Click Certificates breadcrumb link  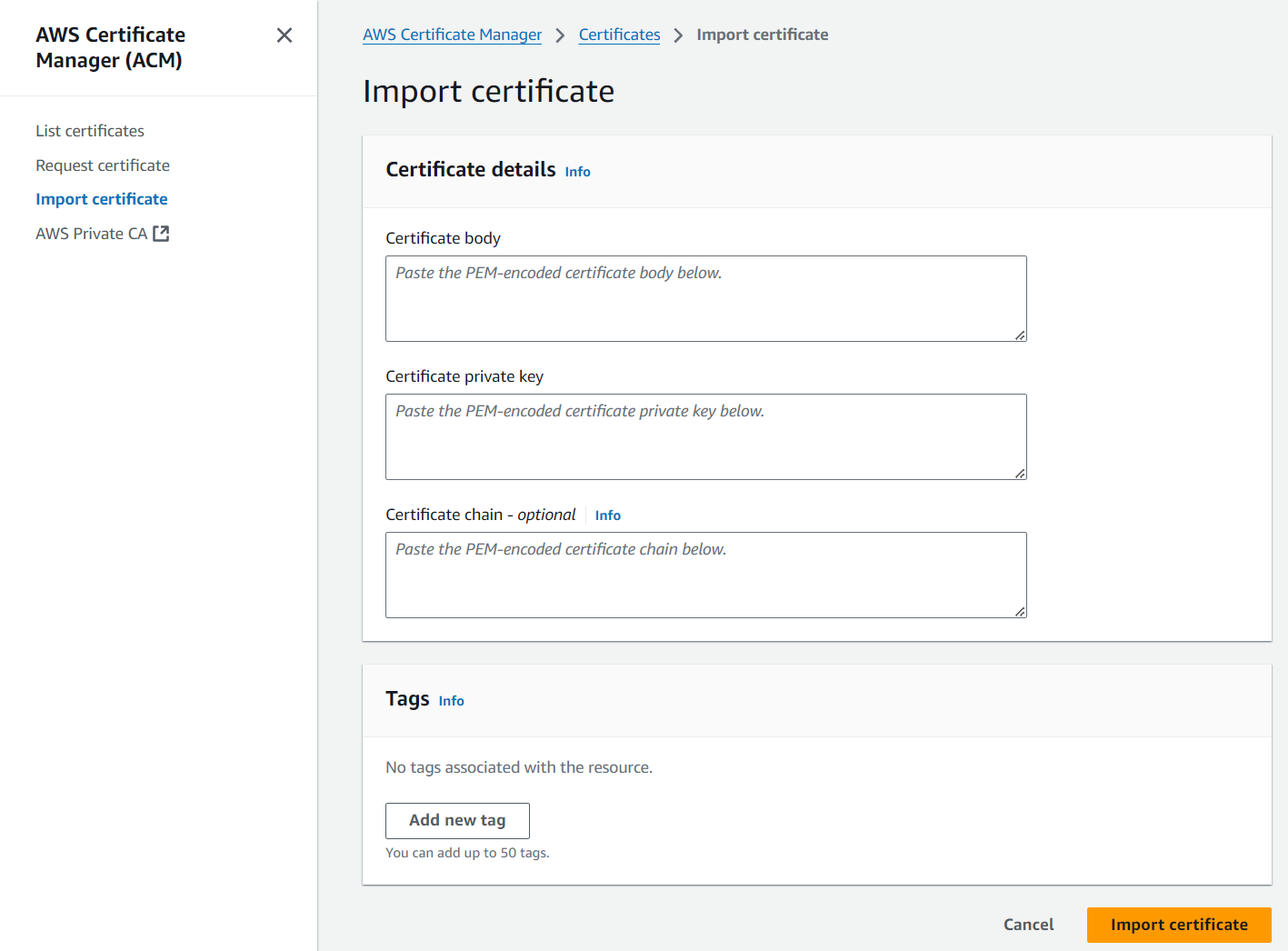click(x=619, y=35)
